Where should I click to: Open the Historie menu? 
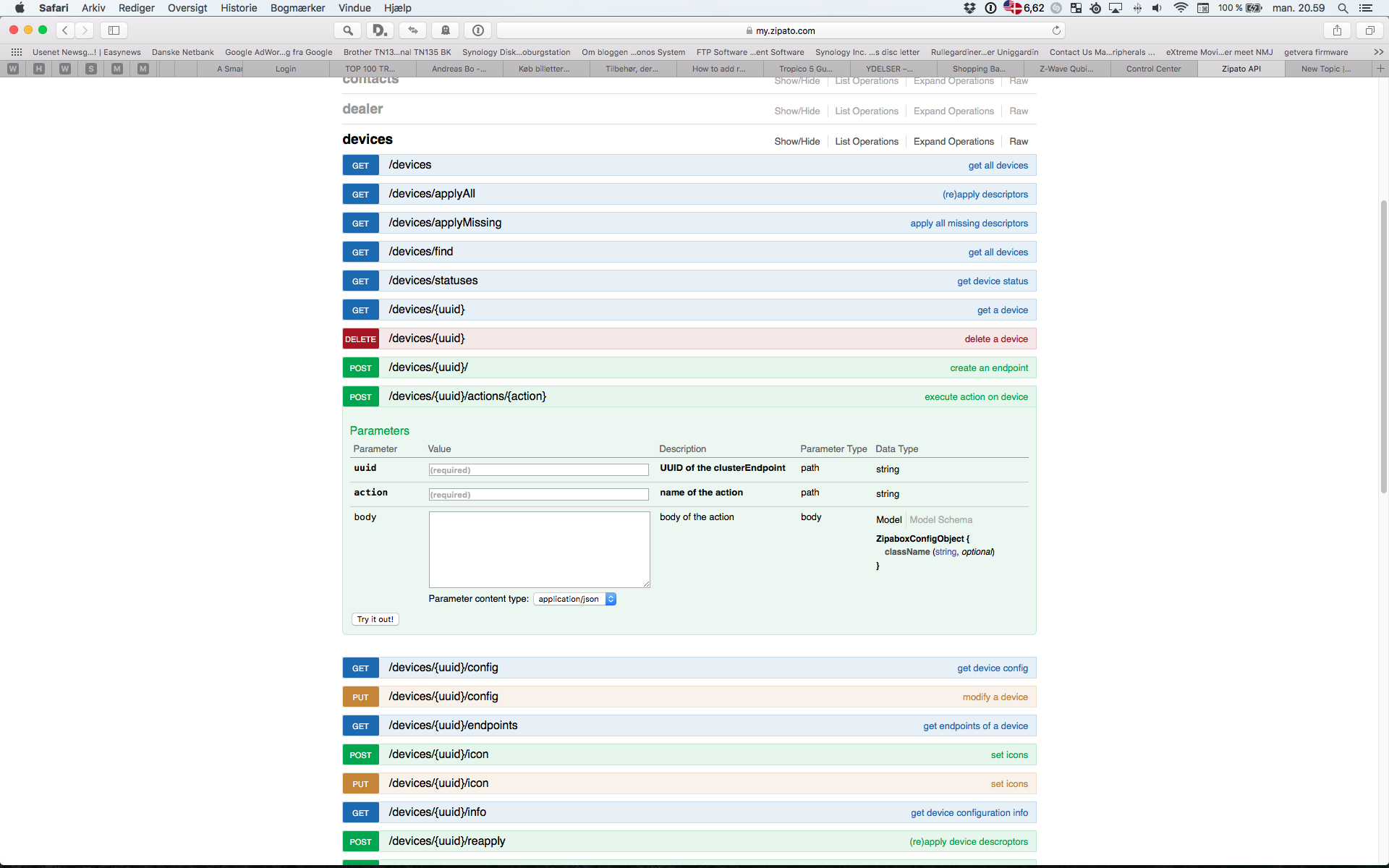pyautogui.click(x=239, y=8)
